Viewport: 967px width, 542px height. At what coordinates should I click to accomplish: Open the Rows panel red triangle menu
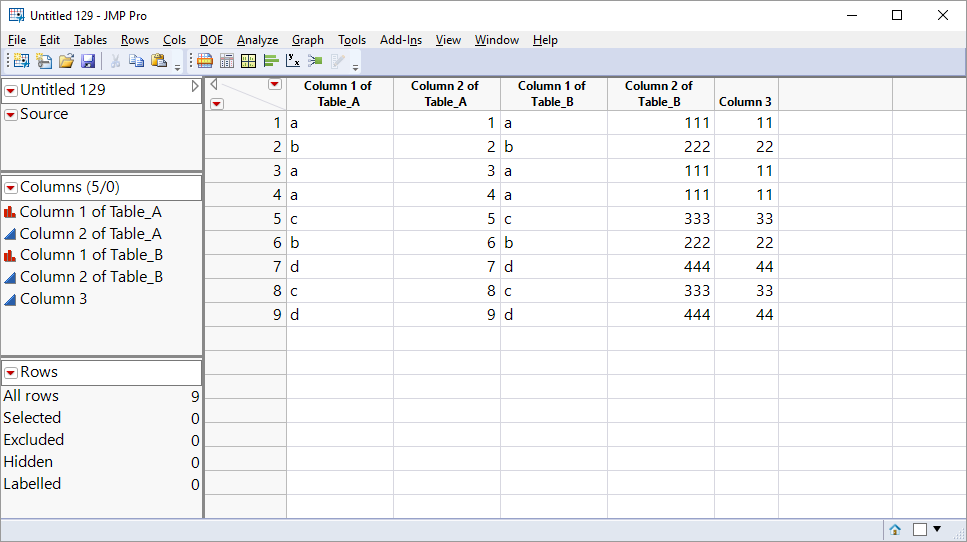(10, 372)
